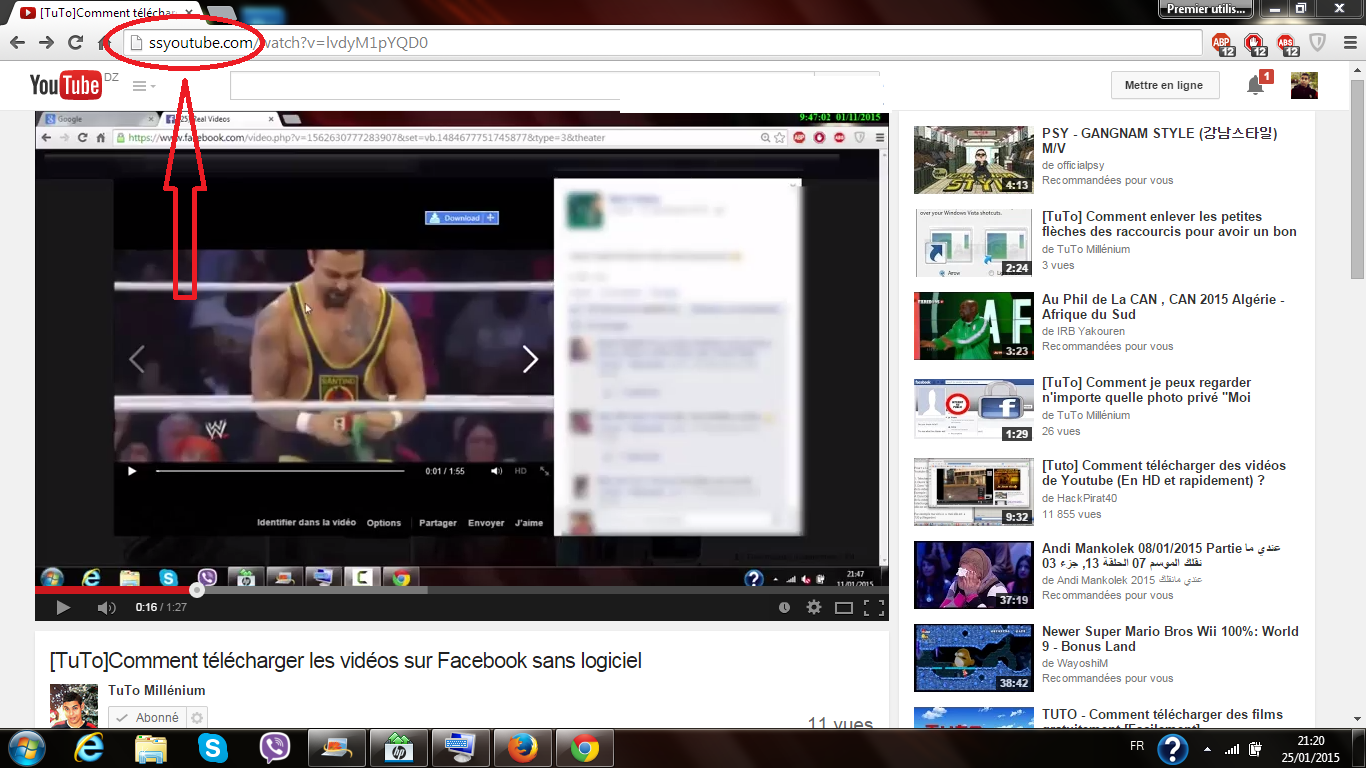Open the FR language selector in the taskbar
This screenshot has height=768, width=1366.
click(1137, 747)
